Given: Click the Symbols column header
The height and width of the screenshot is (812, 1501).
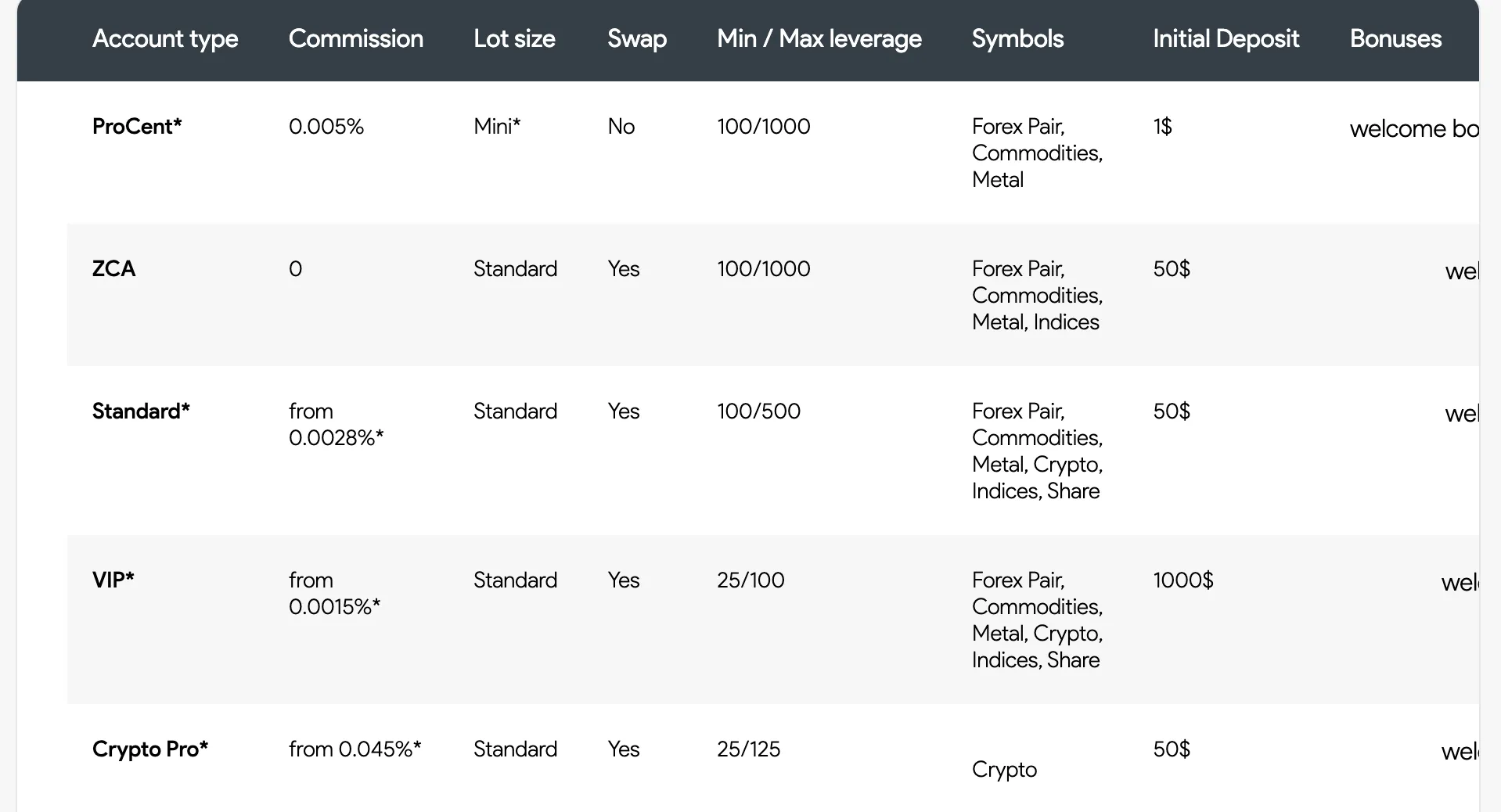Looking at the screenshot, I should [1017, 39].
